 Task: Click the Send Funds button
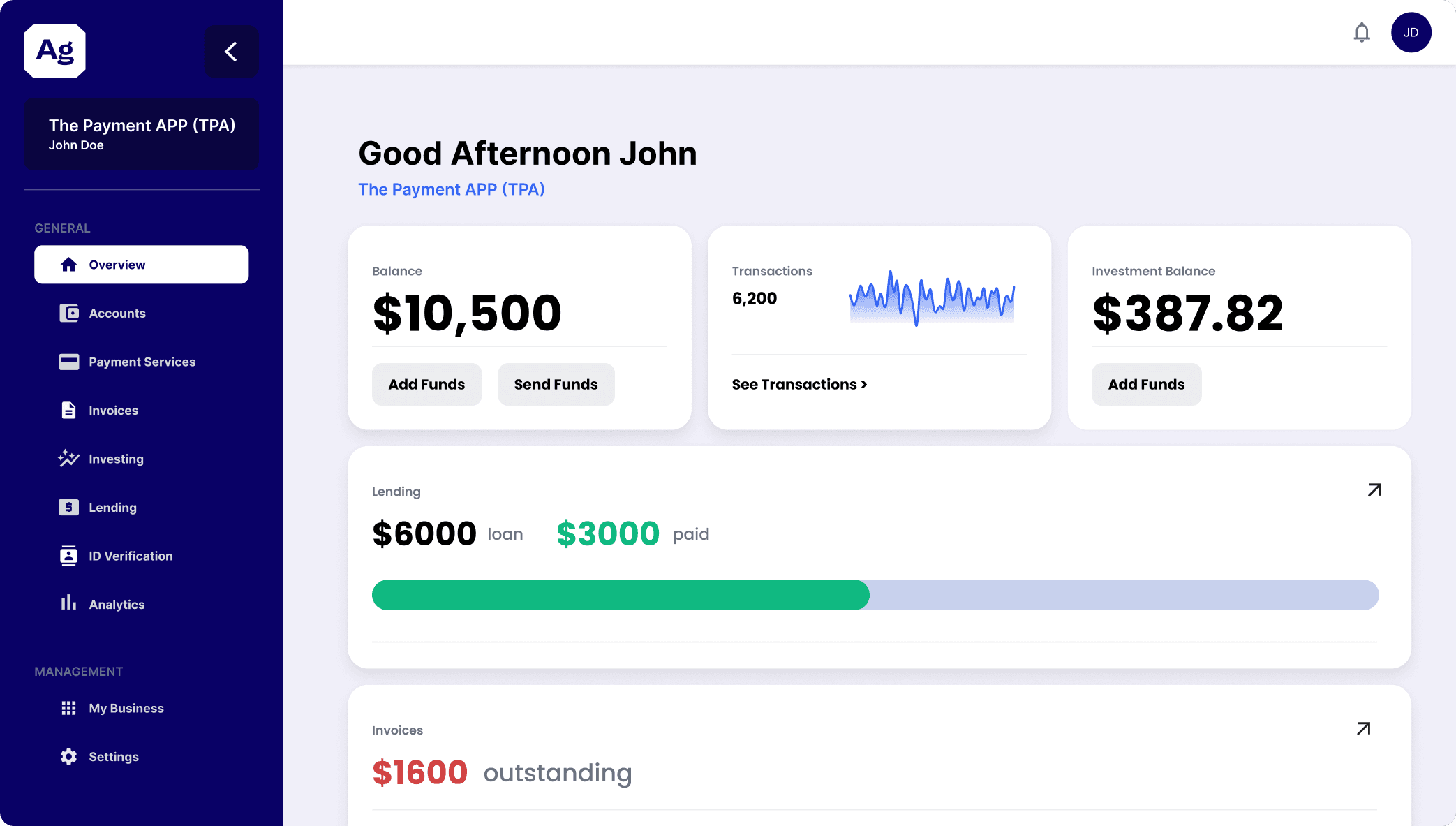(556, 384)
